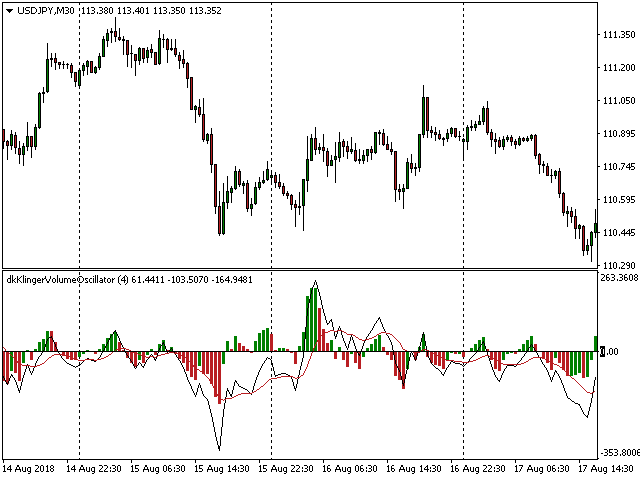Click the 111.200 price scale label
Image resolution: width=640 pixels, height=480 pixels.
point(619,68)
